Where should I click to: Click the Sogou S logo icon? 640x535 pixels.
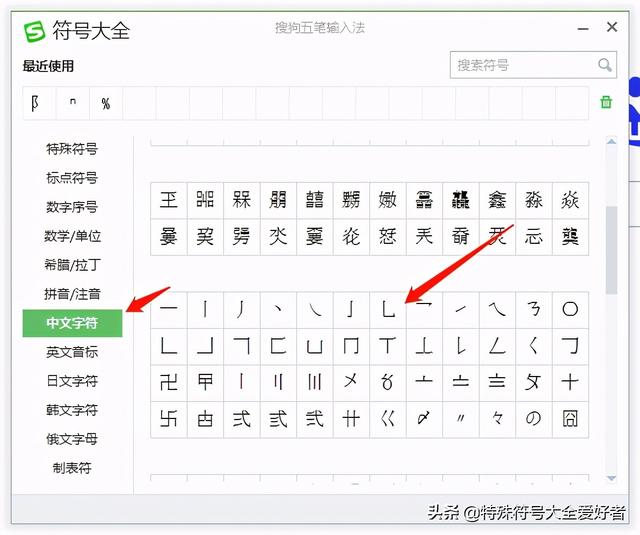point(34,31)
